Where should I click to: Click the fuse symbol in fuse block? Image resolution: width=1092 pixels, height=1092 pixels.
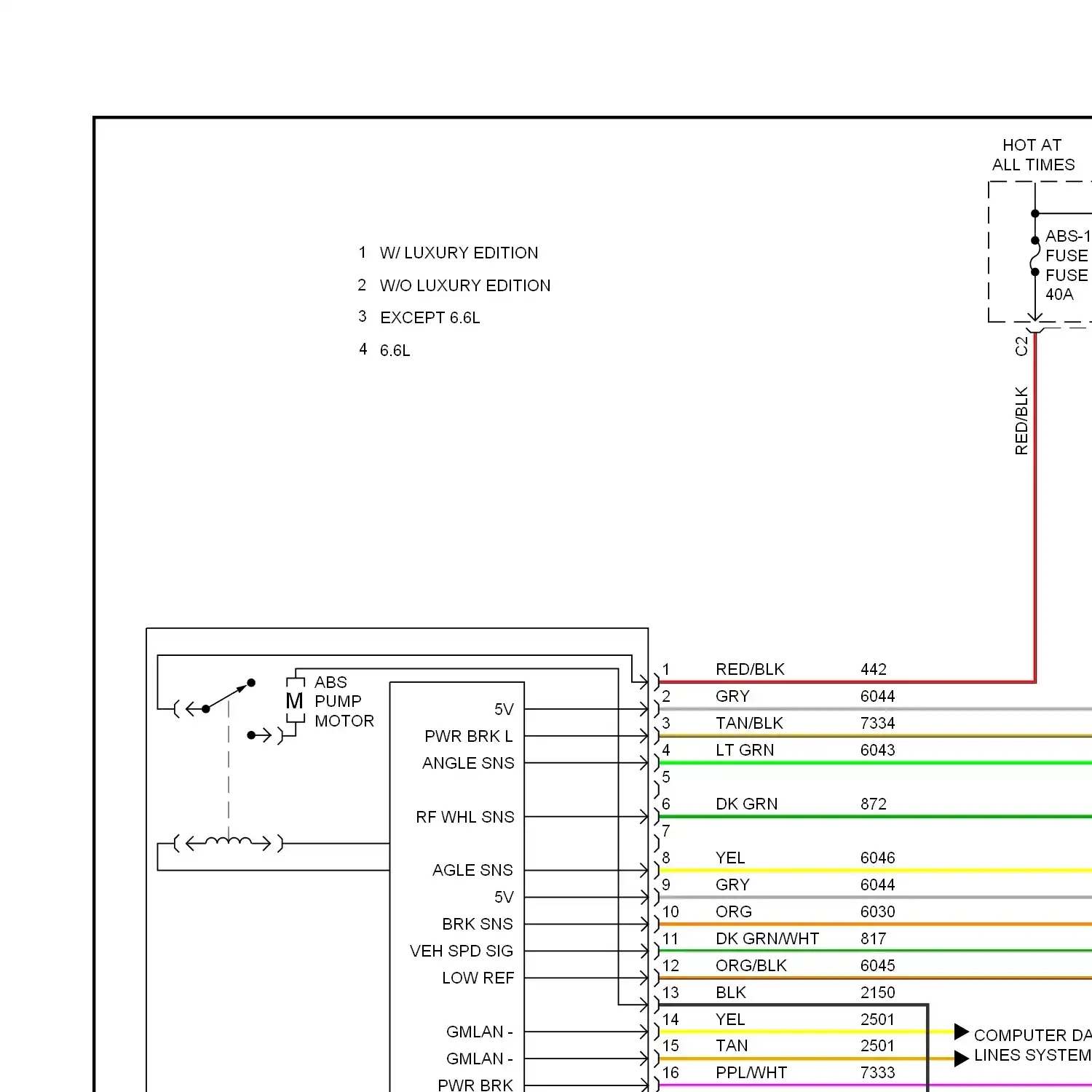point(1034,256)
